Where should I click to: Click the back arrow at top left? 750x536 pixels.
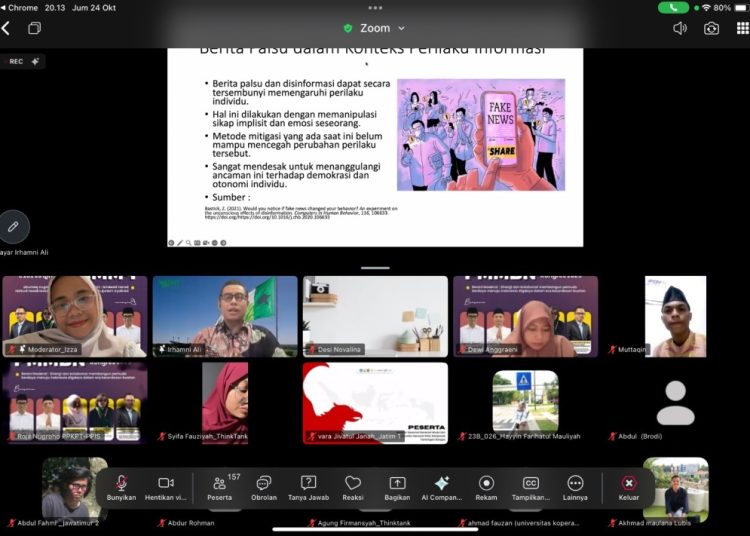pyautogui.click(x=7, y=28)
